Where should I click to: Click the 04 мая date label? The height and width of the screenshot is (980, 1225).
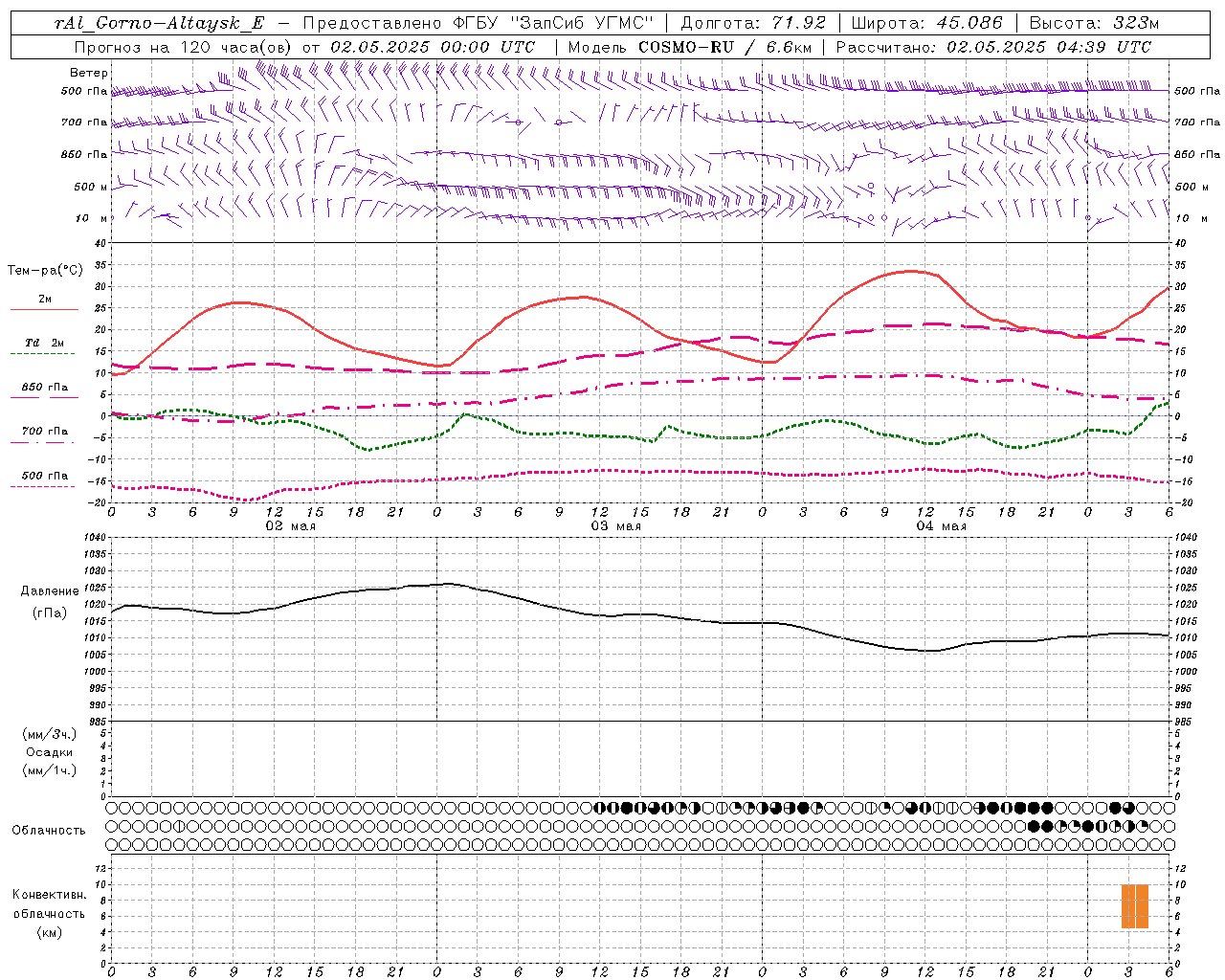tap(941, 526)
